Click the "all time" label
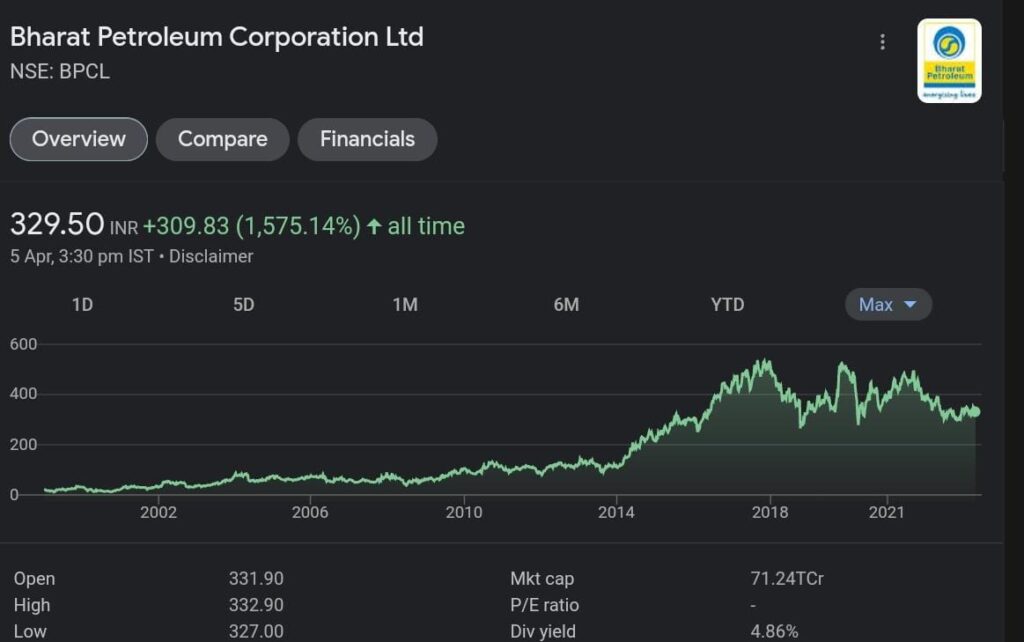This screenshot has height=642, width=1024. coord(426,226)
